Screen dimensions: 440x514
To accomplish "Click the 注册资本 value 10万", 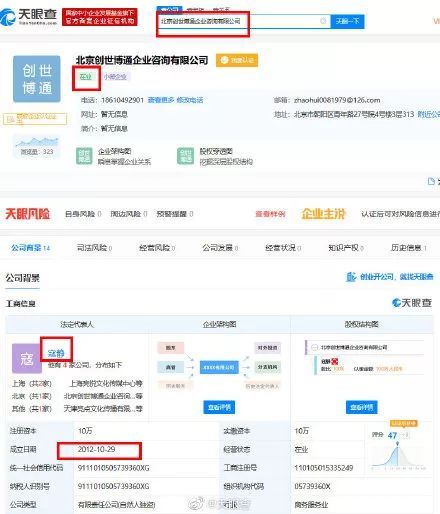I will pyautogui.click(x=85, y=431).
